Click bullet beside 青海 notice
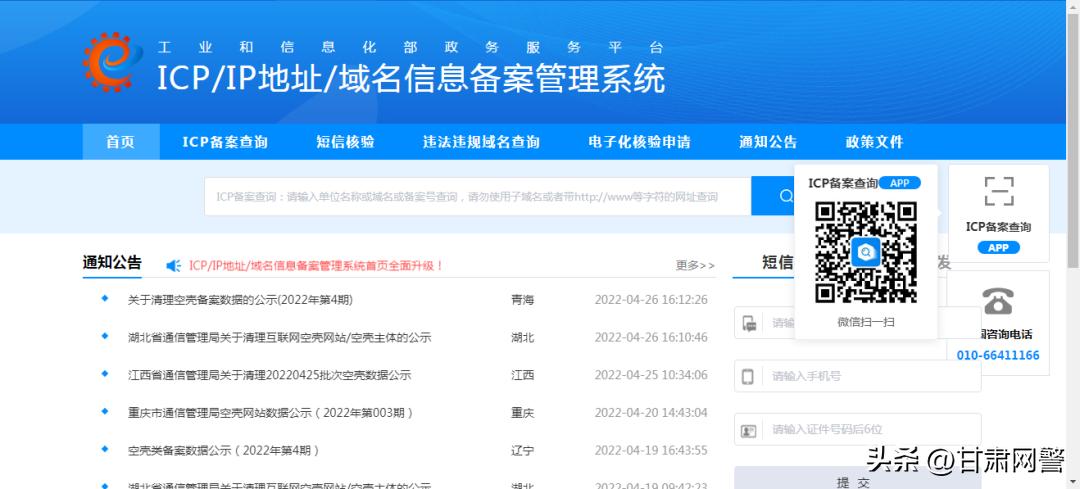The image size is (1080, 489). tap(105, 299)
